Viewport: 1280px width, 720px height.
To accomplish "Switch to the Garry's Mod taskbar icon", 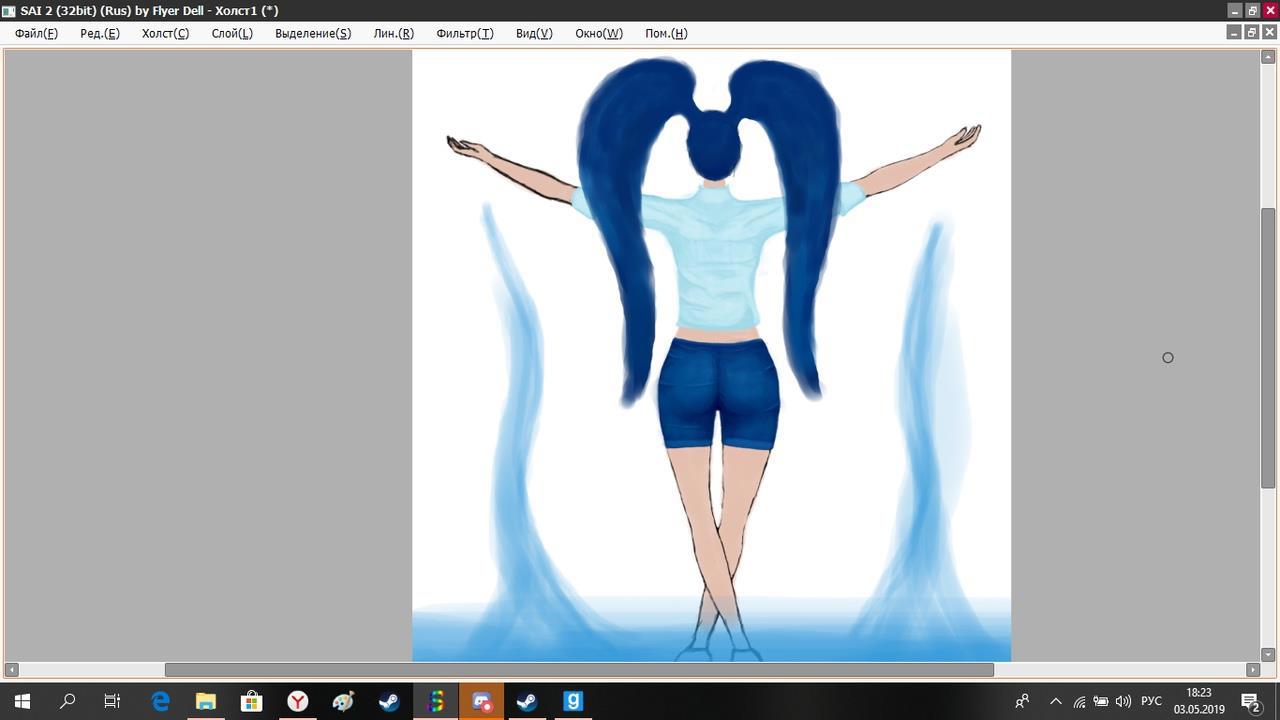I will tap(573, 701).
